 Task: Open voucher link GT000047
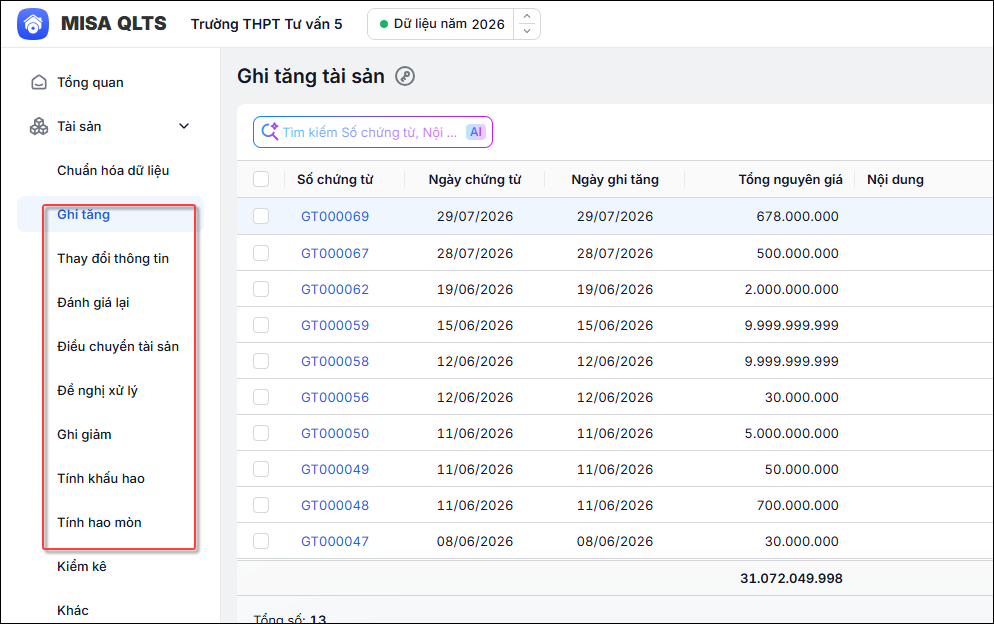coord(335,542)
